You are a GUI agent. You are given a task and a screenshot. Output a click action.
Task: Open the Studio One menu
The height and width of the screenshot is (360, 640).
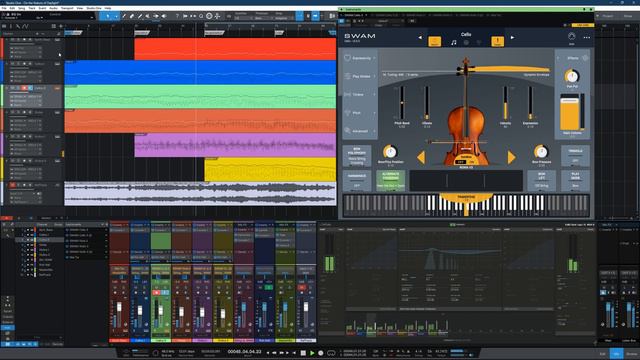(94, 8)
